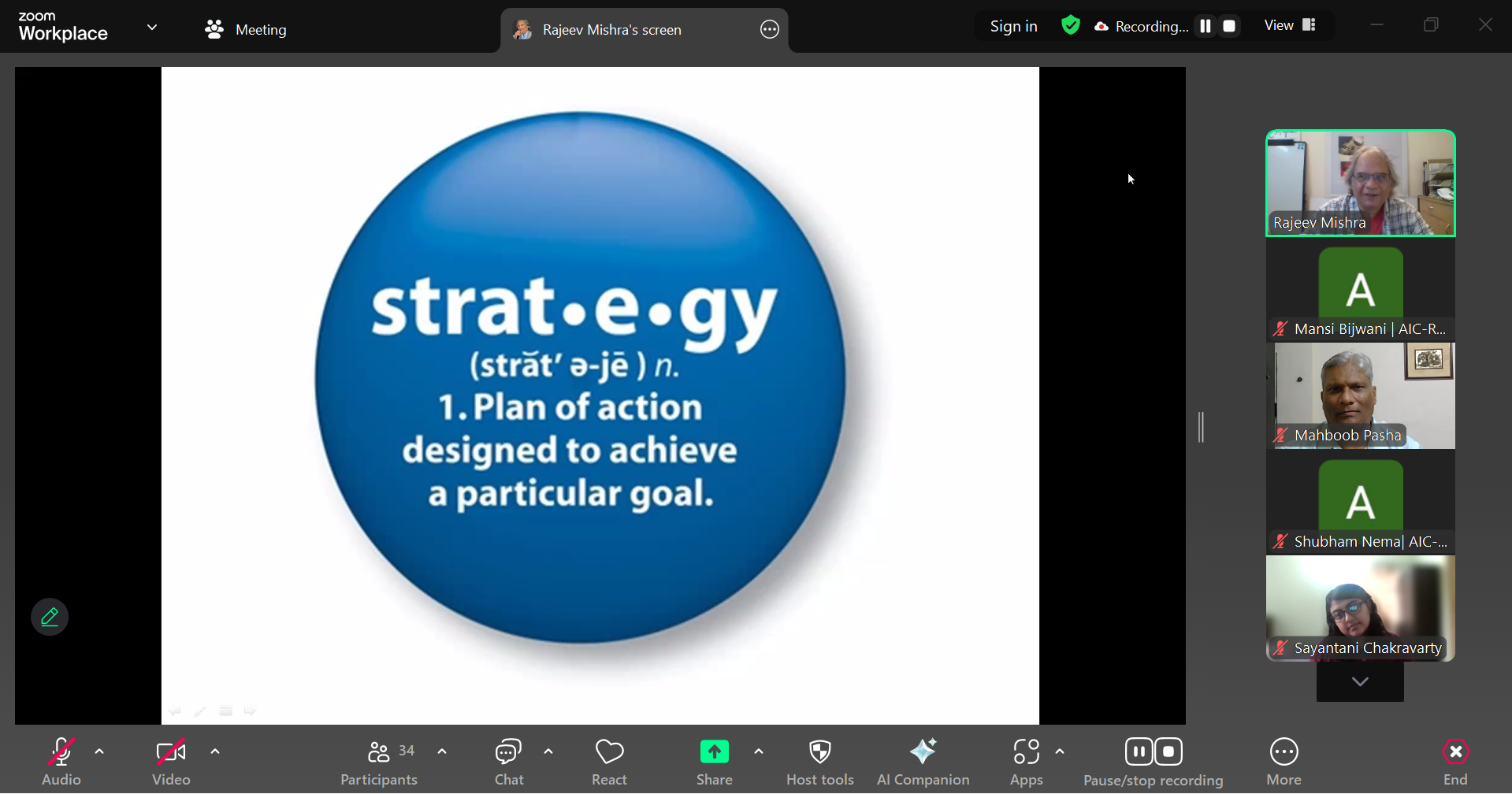Viewport: 1512px width, 794px height.
Task: Open the View layout menu
Action: pos(1289,25)
